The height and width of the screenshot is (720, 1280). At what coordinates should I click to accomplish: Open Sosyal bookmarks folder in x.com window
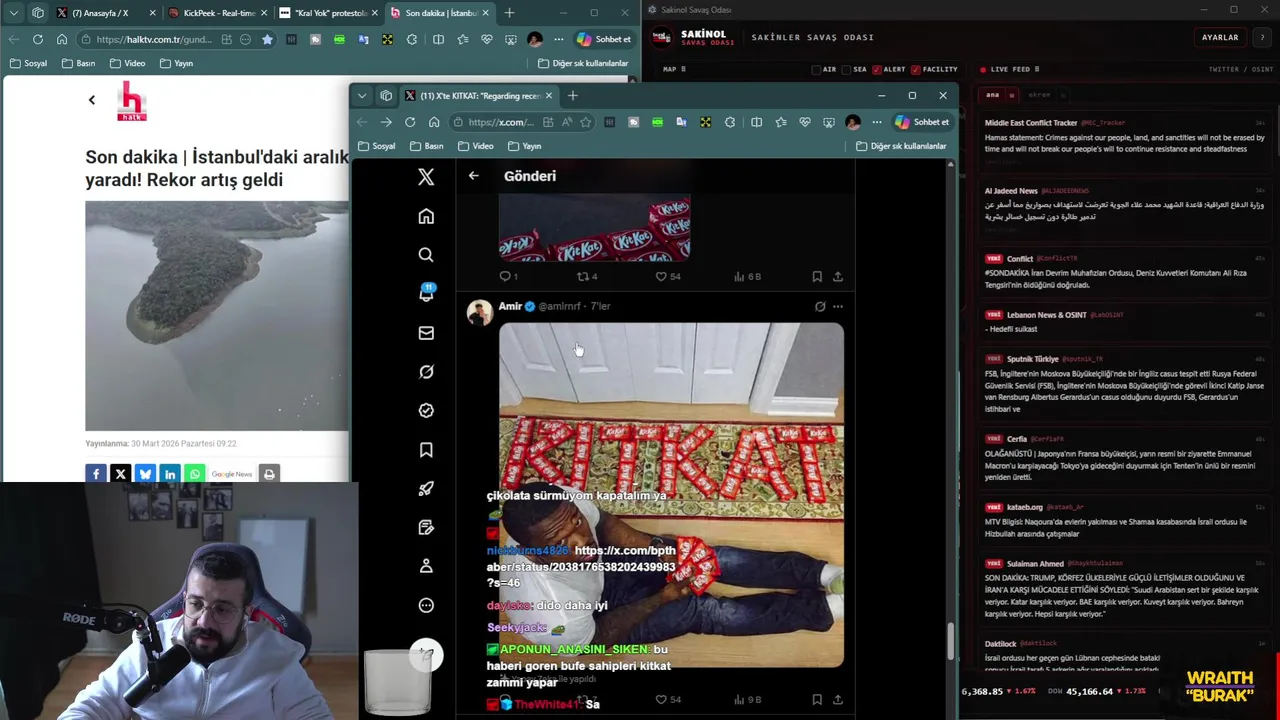click(376, 146)
